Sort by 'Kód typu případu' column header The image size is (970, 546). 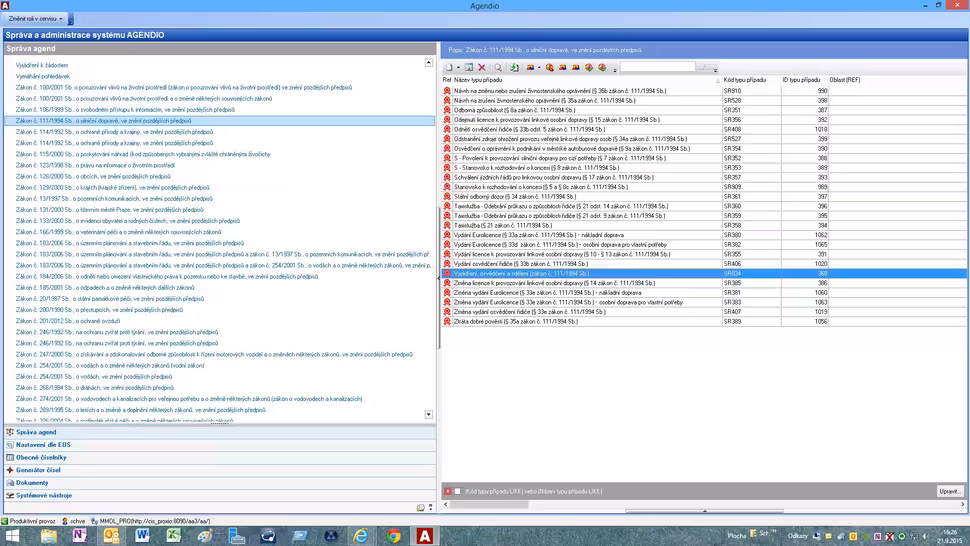(745, 80)
